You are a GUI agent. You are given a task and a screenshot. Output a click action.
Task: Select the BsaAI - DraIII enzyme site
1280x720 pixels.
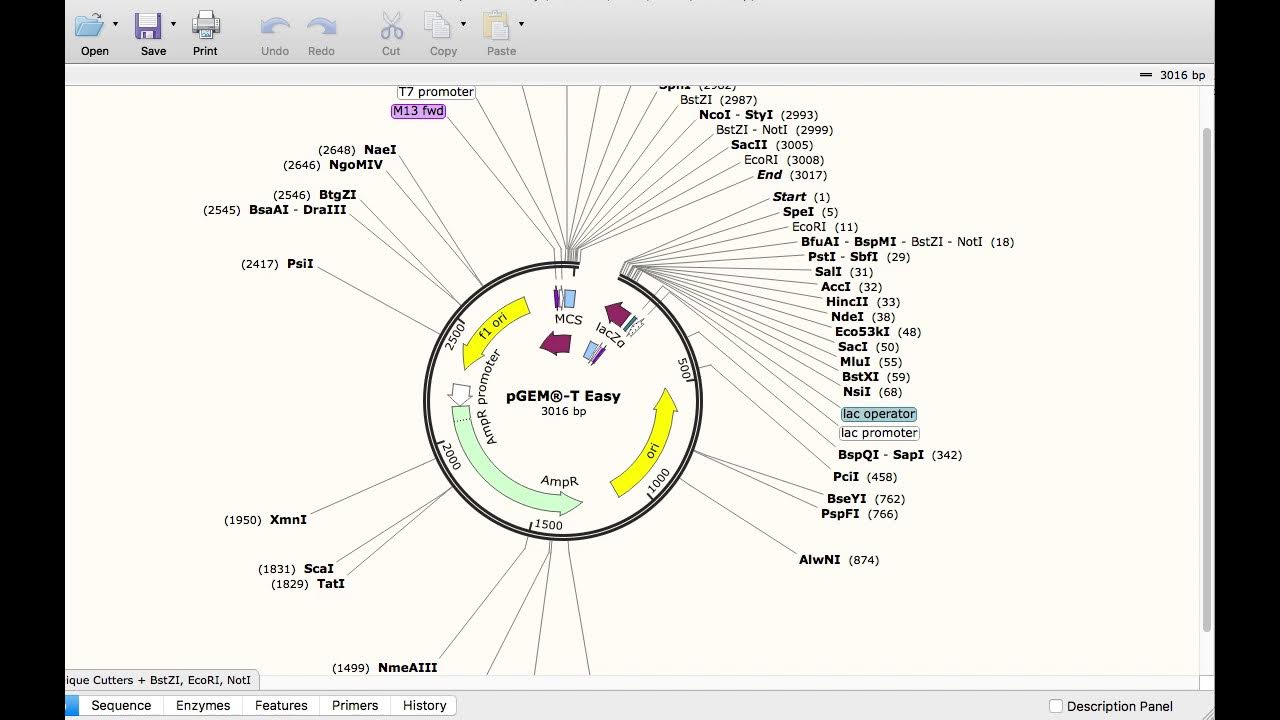[x=297, y=210]
